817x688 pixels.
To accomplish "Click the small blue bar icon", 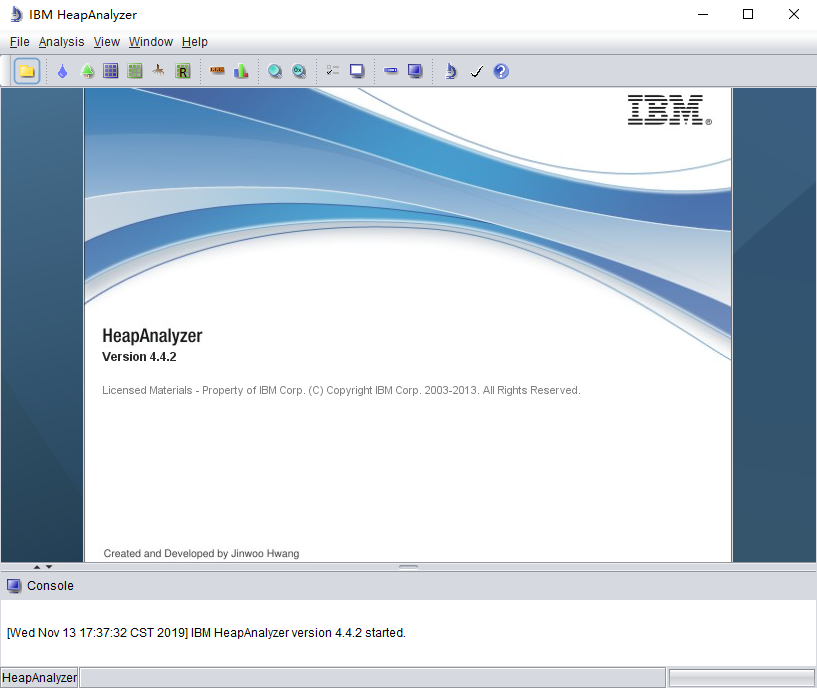I will 391,70.
